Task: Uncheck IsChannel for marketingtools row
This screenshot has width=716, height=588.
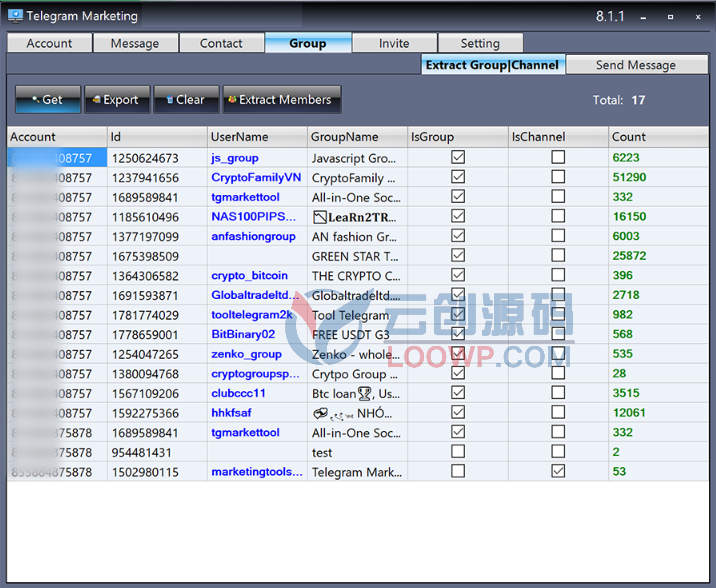Action: tap(558, 471)
